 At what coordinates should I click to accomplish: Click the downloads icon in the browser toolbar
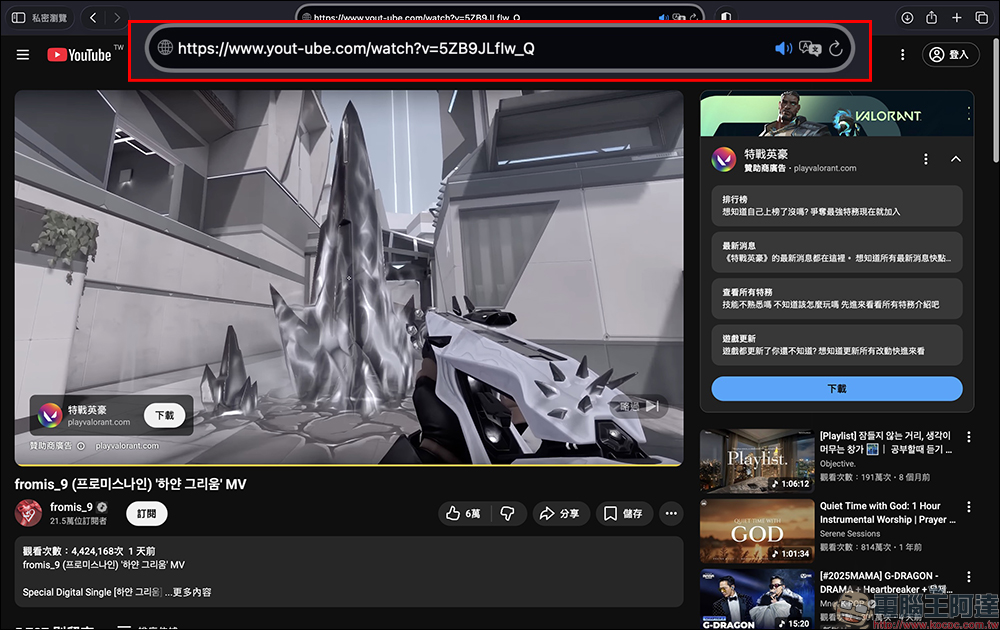(x=906, y=17)
